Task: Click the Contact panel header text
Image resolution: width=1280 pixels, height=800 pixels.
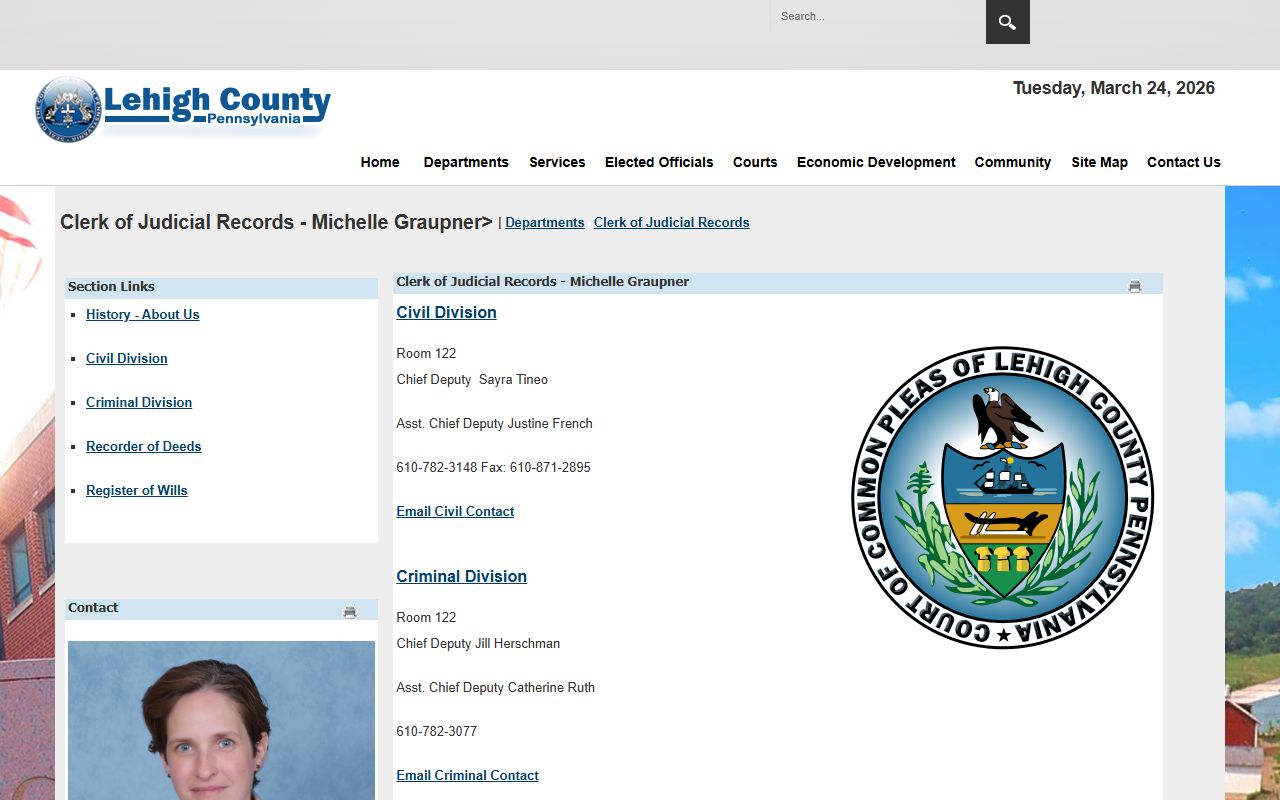Action: [93, 607]
